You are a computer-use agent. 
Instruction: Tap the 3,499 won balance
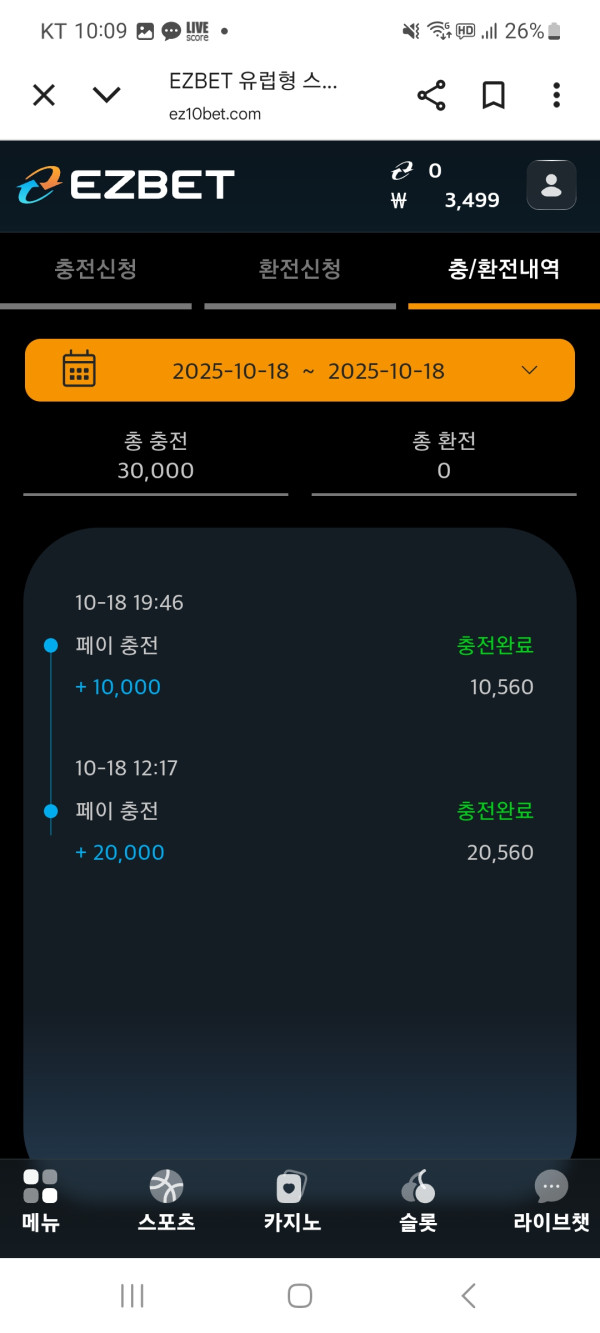pyautogui.click(x=471, y=200)
